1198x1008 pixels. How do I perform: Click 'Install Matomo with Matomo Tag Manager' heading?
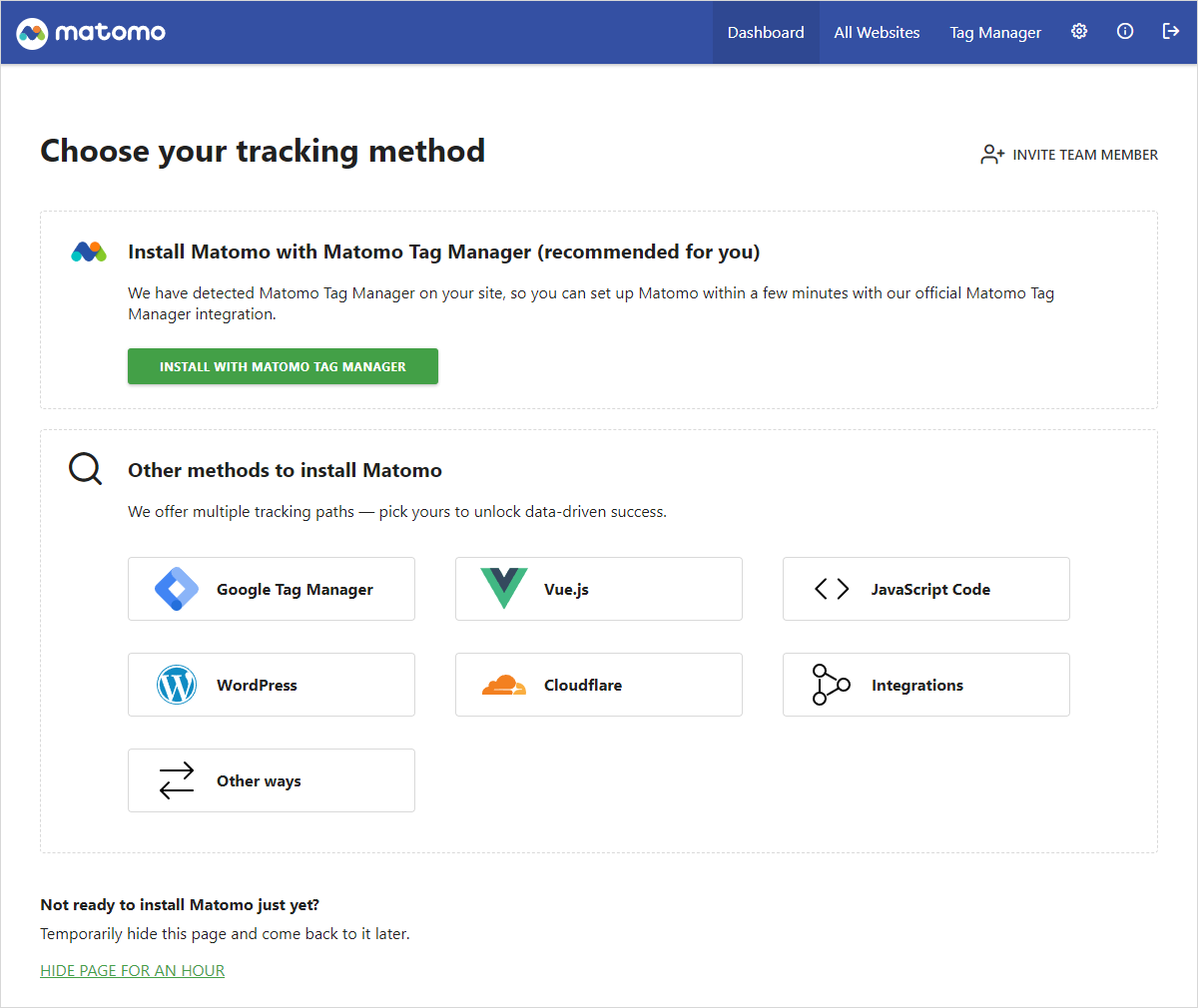(x=444, y=252)
